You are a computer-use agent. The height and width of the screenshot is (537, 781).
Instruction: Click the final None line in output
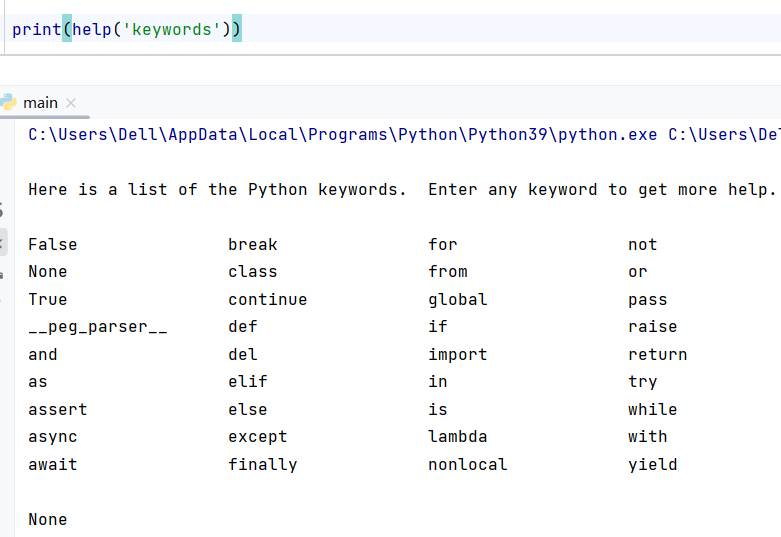47,520
